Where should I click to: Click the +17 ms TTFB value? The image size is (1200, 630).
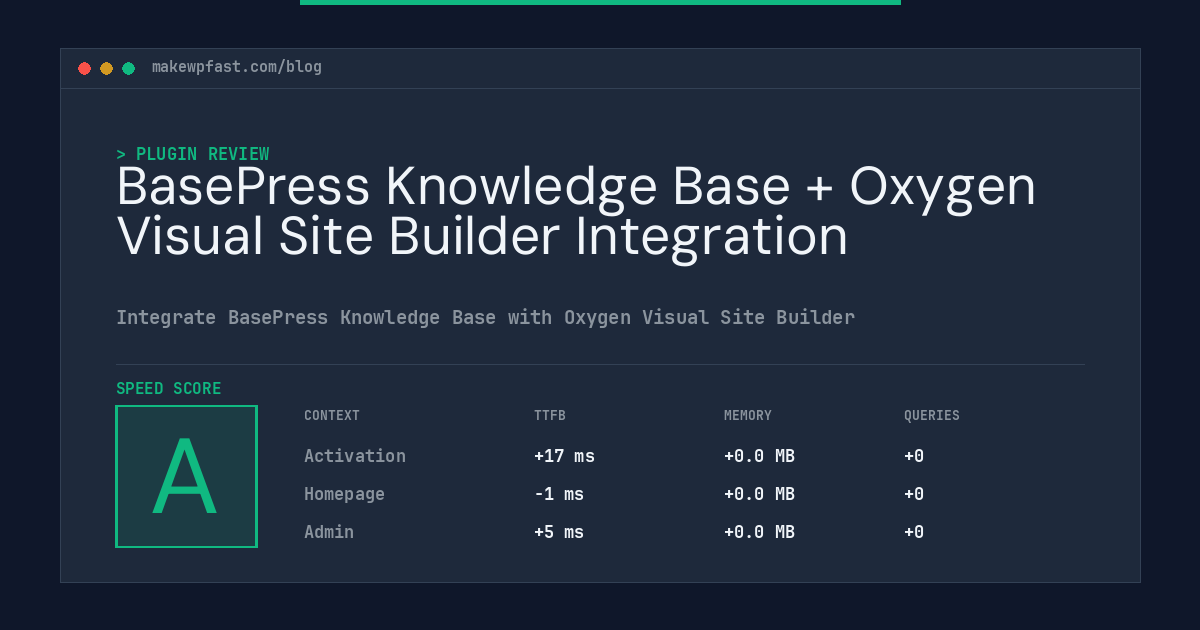(x=564, y=456)
